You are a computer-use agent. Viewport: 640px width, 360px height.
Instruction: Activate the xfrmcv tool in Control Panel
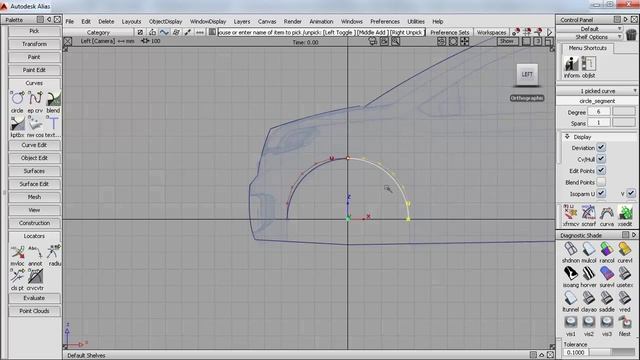pos(570,212)
